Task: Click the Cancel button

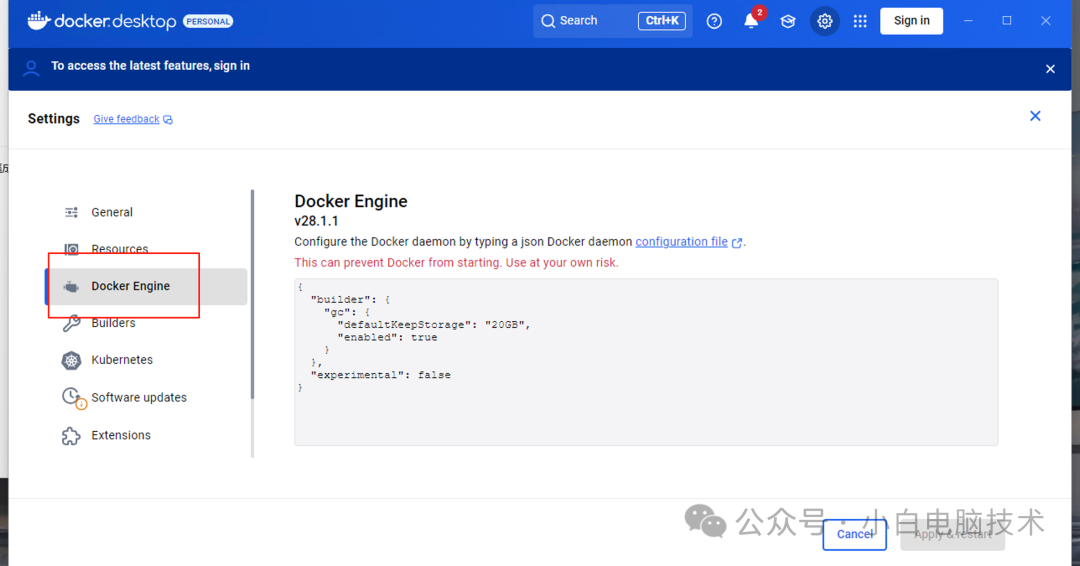Action: (854, 534)
